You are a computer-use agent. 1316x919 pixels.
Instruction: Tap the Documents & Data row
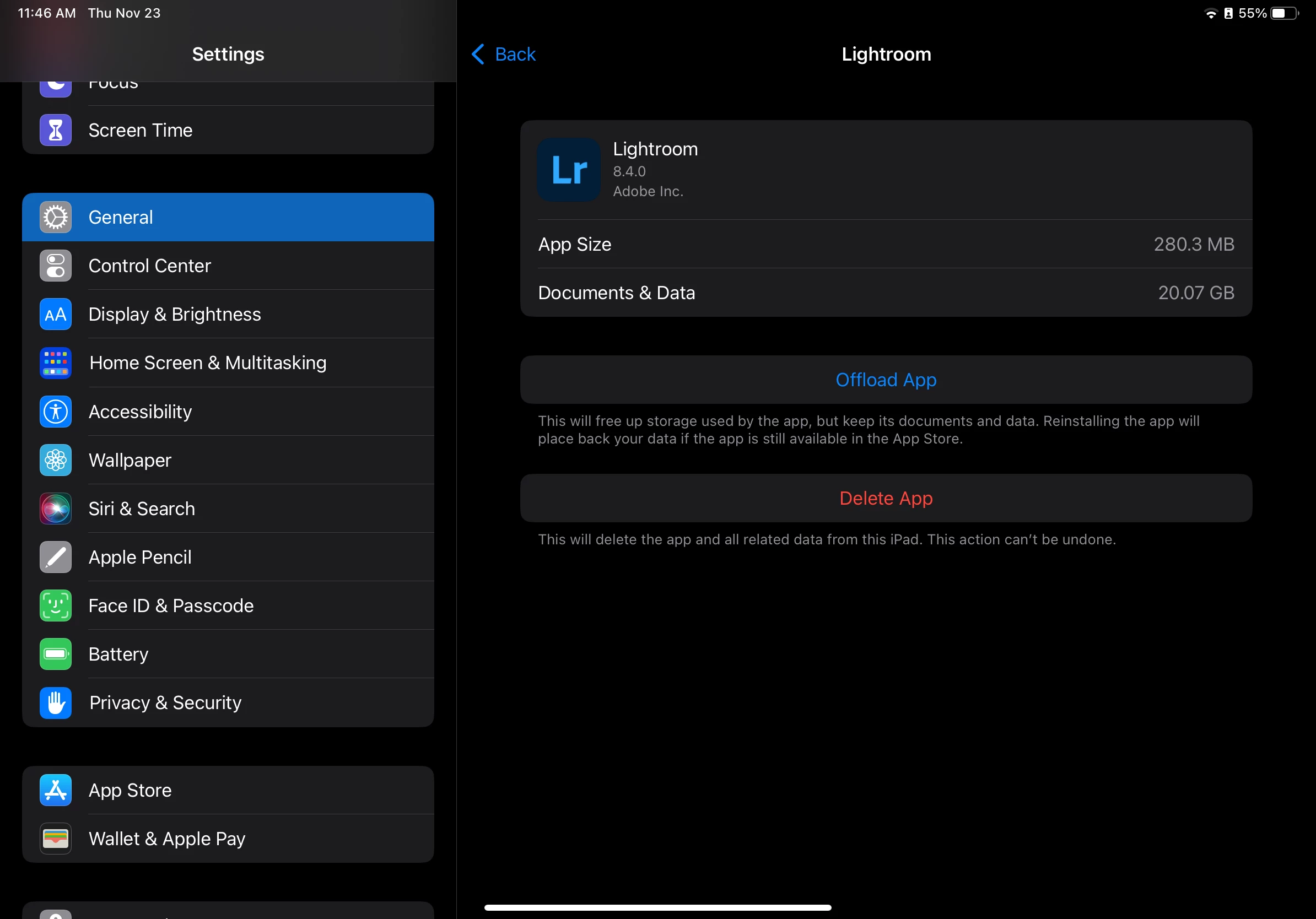[886, 293]
